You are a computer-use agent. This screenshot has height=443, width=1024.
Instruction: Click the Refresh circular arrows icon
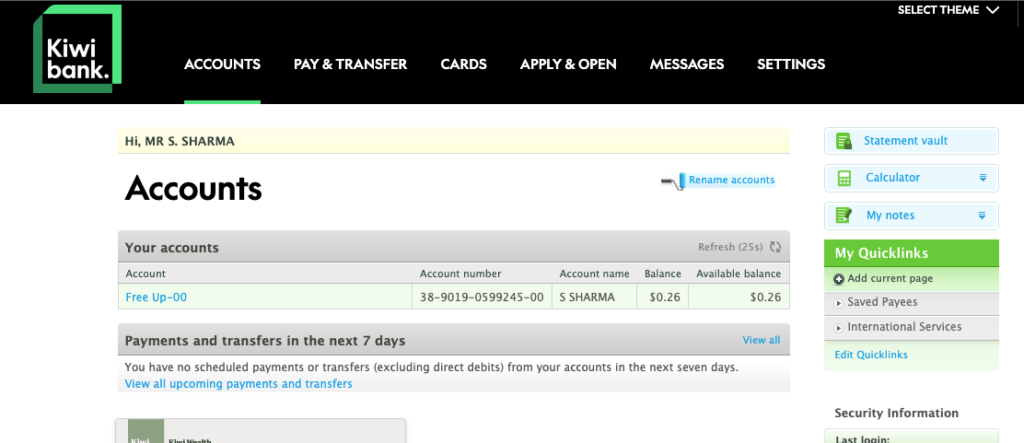tap(775, 247)
